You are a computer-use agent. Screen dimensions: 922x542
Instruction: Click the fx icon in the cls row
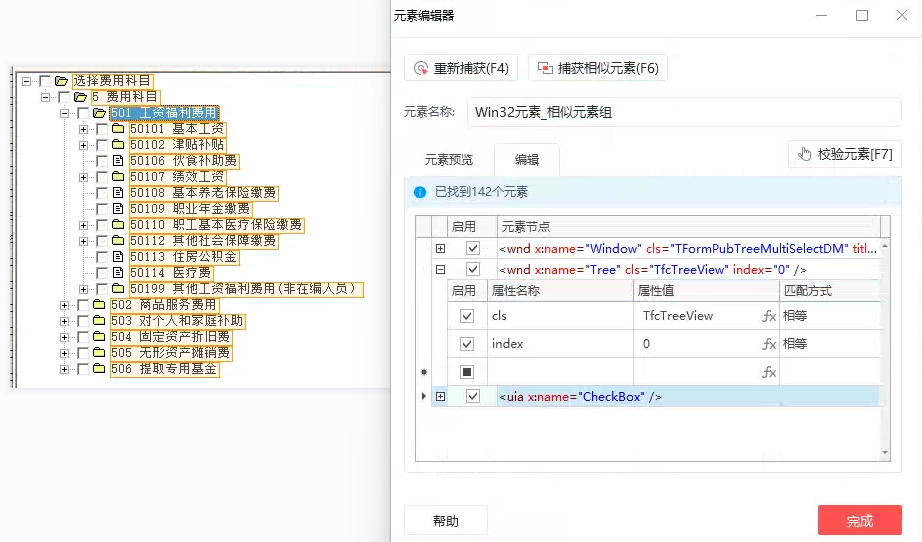[769, 316]
